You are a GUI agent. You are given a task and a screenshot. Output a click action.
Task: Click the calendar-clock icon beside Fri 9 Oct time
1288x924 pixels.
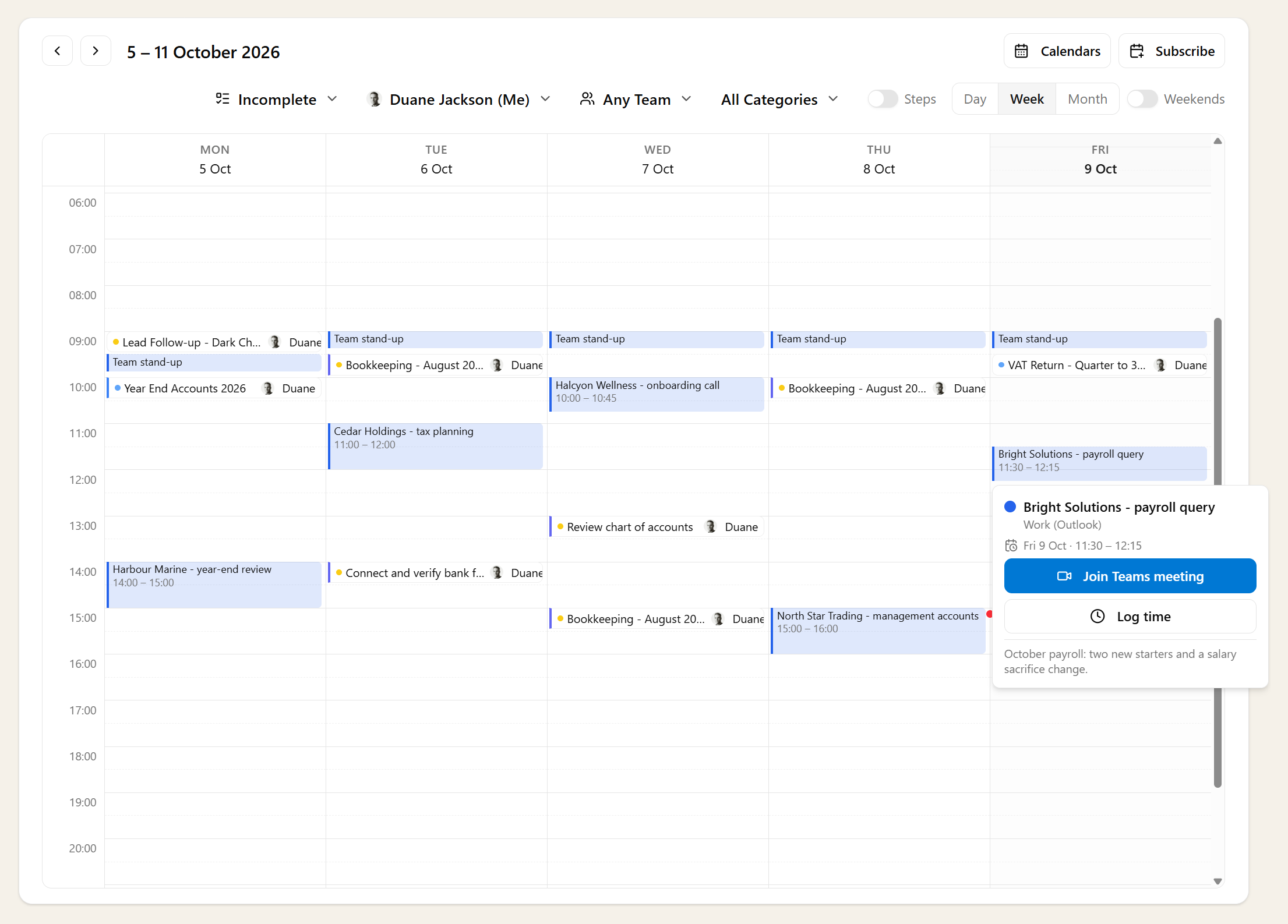click(1011, 546)
